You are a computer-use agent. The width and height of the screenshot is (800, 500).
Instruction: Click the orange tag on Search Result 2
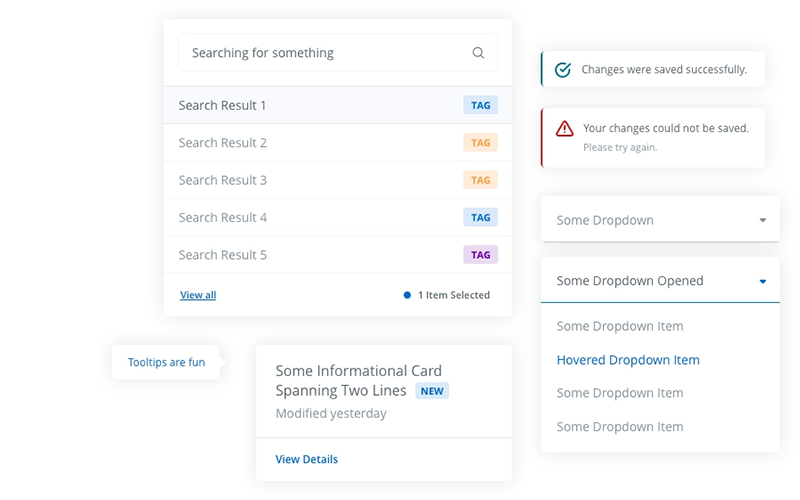click(x=480, y=143)
